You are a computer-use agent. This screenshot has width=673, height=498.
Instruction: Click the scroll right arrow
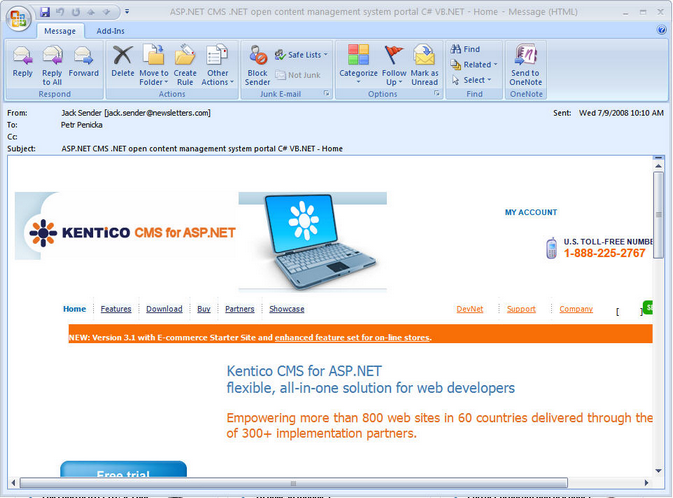tap(646, 483)
